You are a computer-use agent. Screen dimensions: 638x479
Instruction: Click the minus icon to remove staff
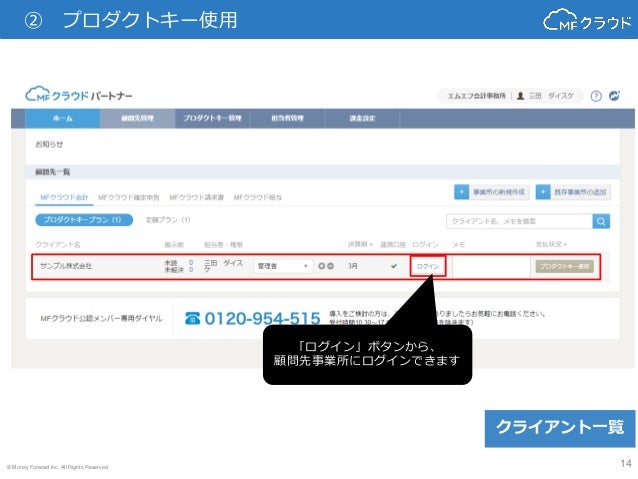(331, 266)
